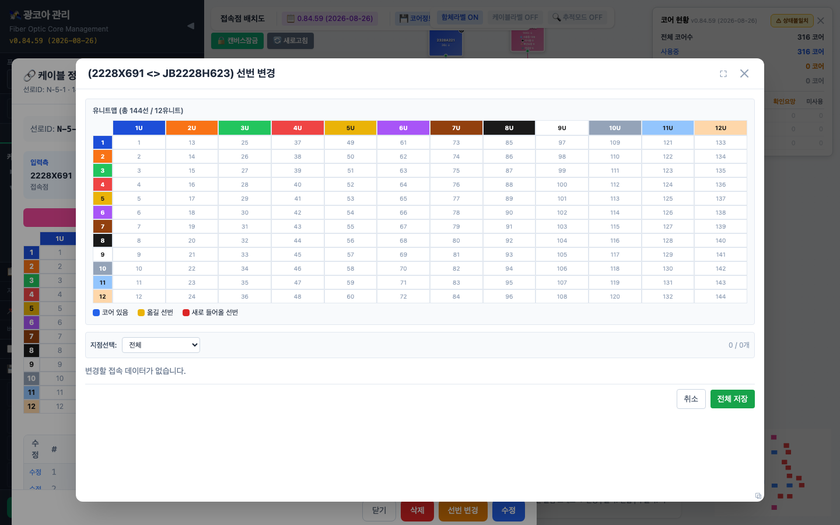Click core cell 13 in unit map
The width and height of the screenshot is (840, 525).
point(192,142)
